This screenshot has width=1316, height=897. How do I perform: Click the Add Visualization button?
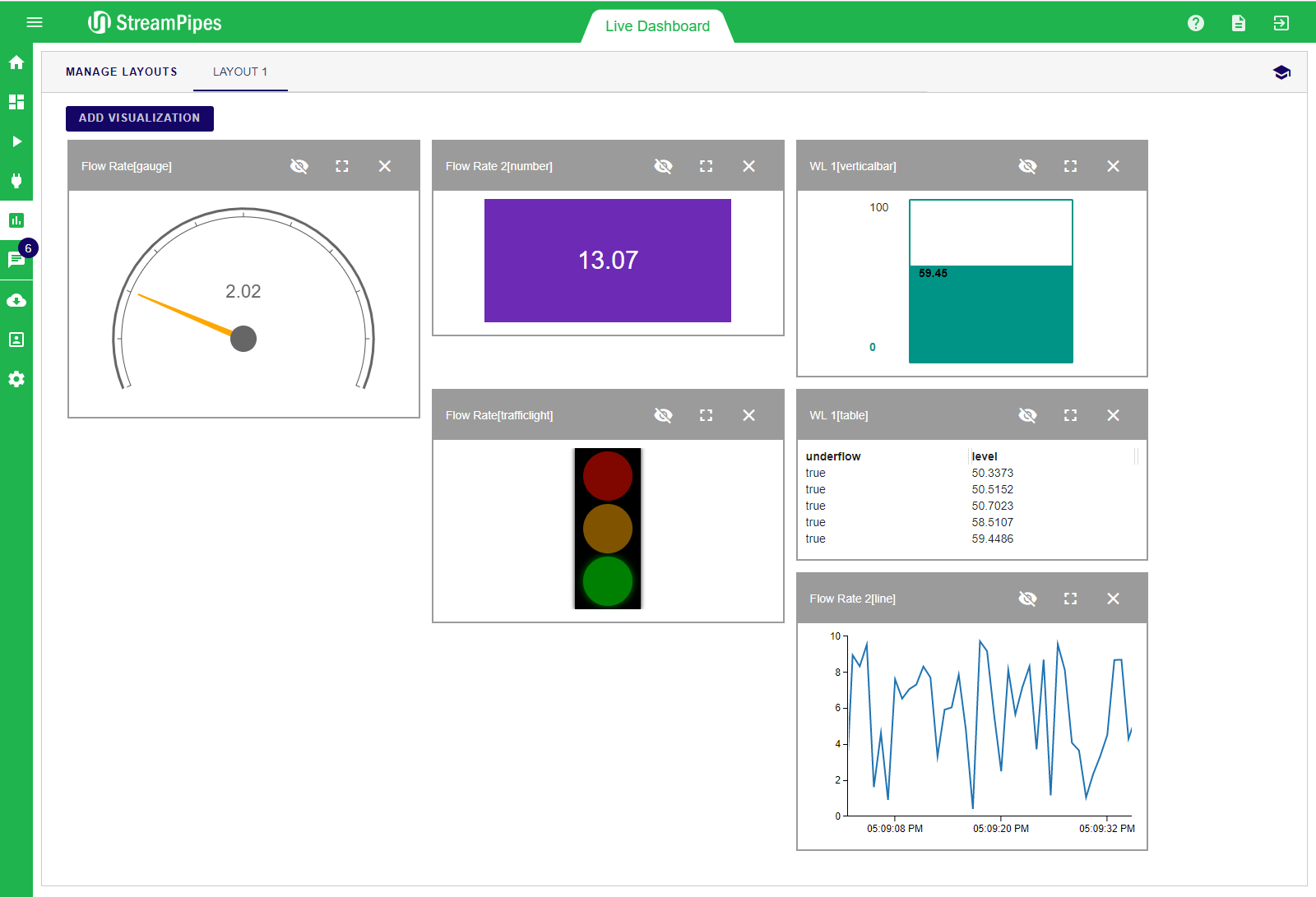(x=140, y=118)
